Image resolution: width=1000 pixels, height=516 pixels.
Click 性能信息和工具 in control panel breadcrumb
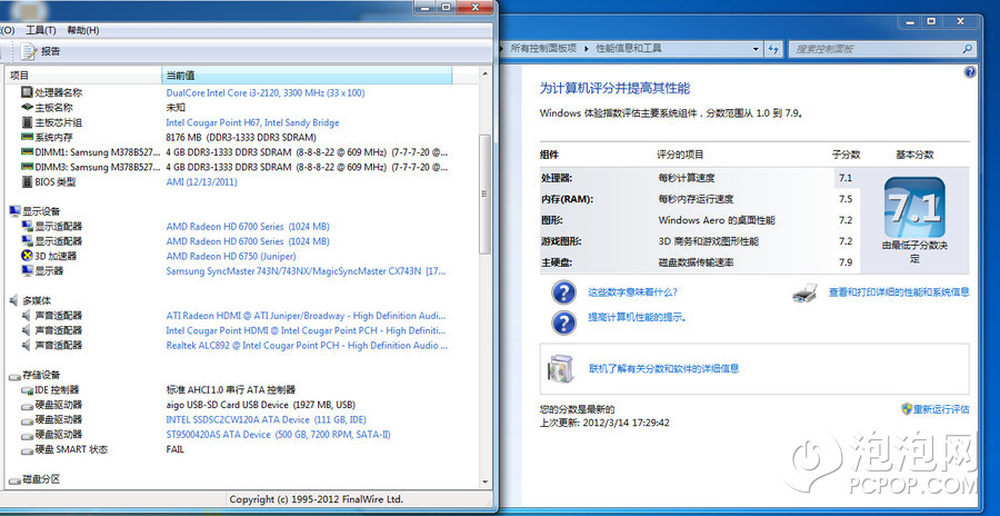point(629,48)
